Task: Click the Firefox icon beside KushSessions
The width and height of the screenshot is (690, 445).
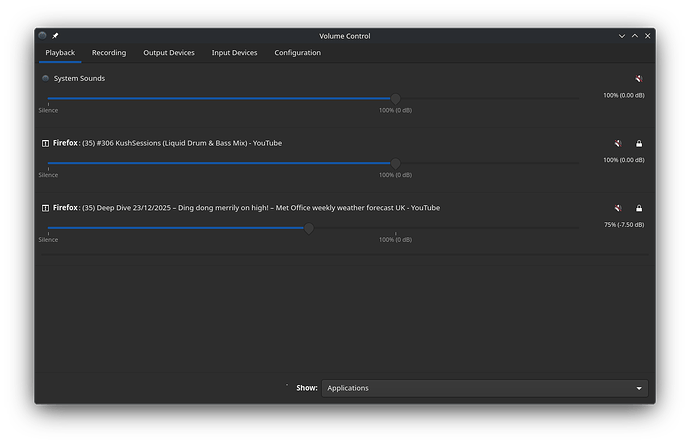Action: tap(45, 143)
